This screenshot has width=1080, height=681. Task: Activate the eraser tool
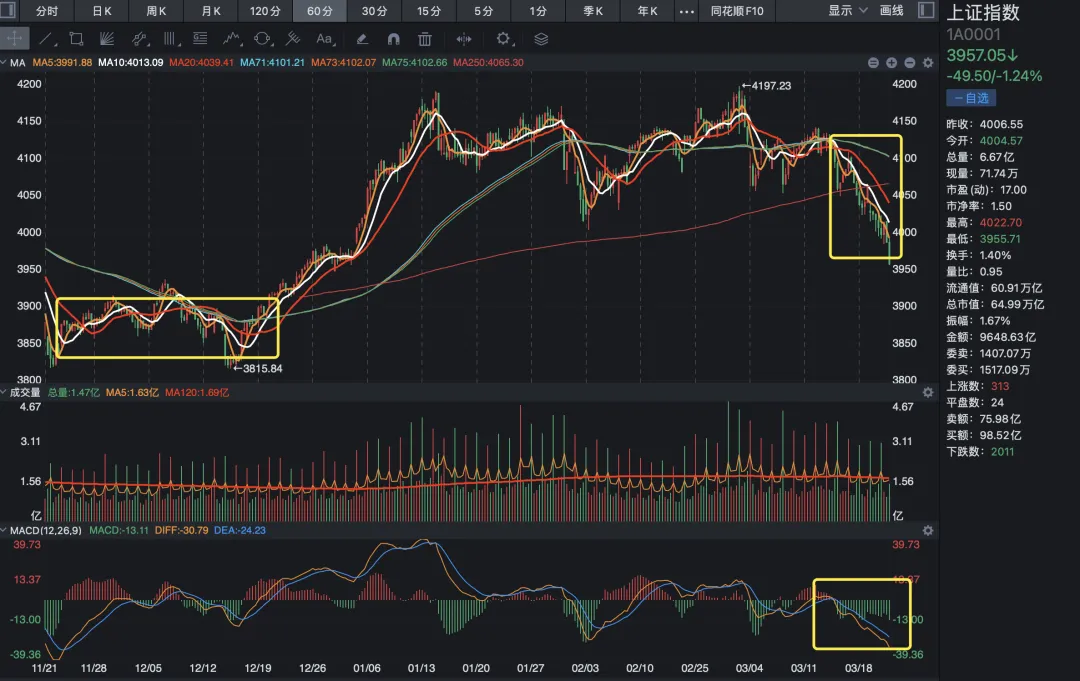[362, 39]
